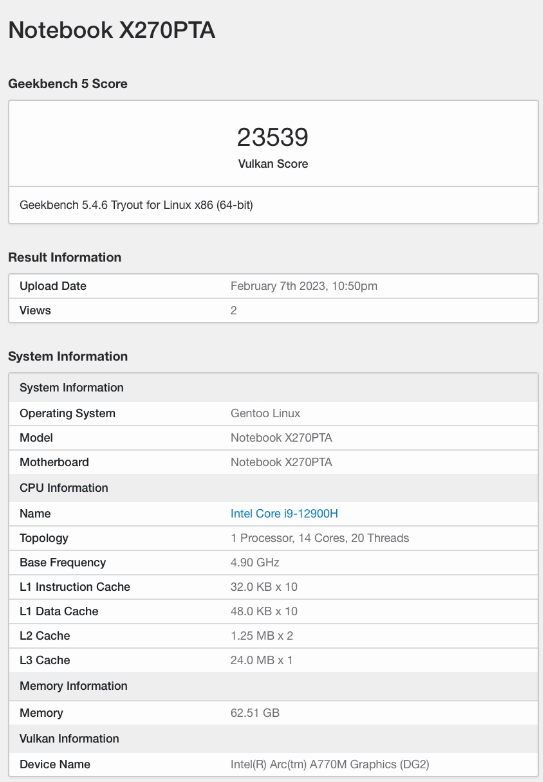Image resolution: width=543 pixels, height=782 pixels.
Task: Click the Device Name label
Action: tap(55, 765)
